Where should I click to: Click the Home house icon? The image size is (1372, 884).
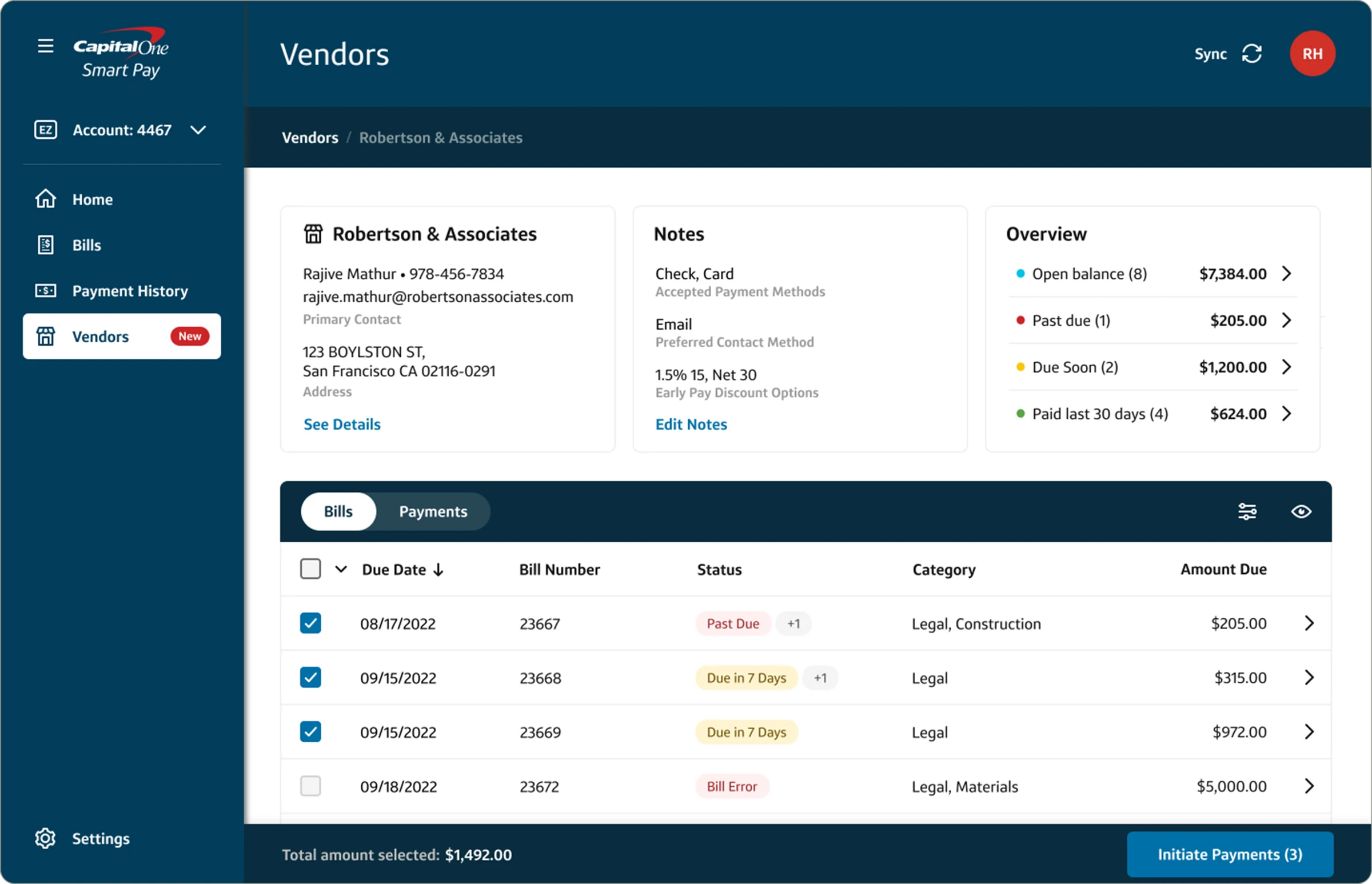(45, 199)
